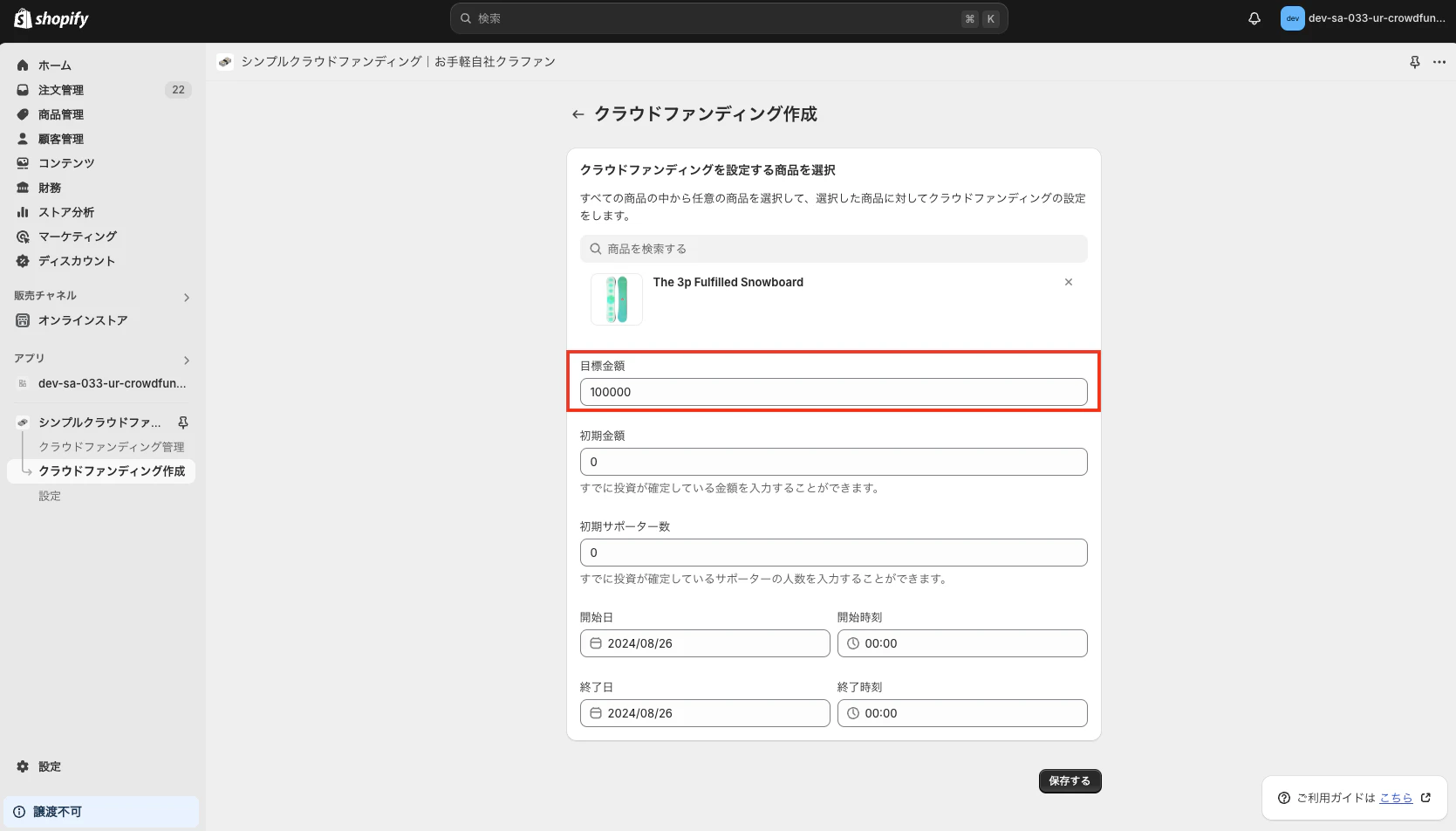Open the app 設定 menu item
Screen dimensions: 1456x831
50,495
